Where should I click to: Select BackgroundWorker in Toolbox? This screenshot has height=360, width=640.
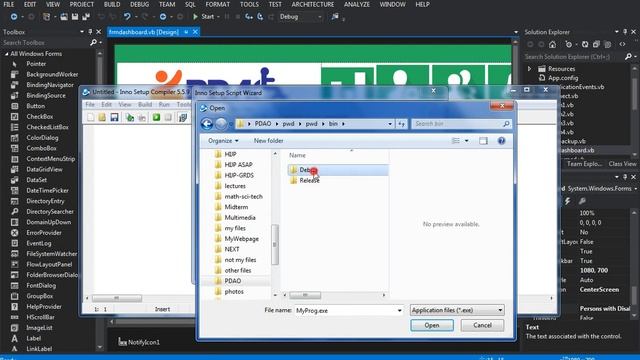tap(52, 75)
